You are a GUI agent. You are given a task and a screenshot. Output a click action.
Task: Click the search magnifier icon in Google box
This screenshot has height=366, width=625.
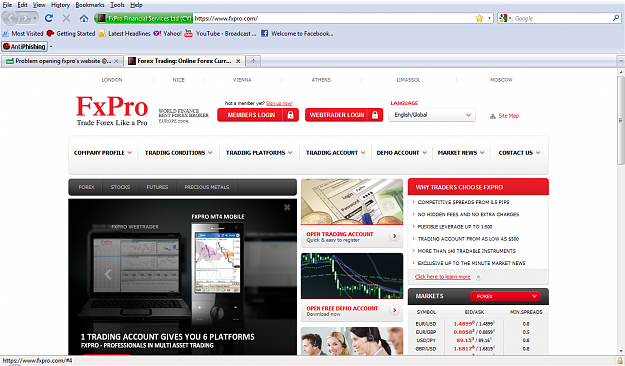[616, 18]
